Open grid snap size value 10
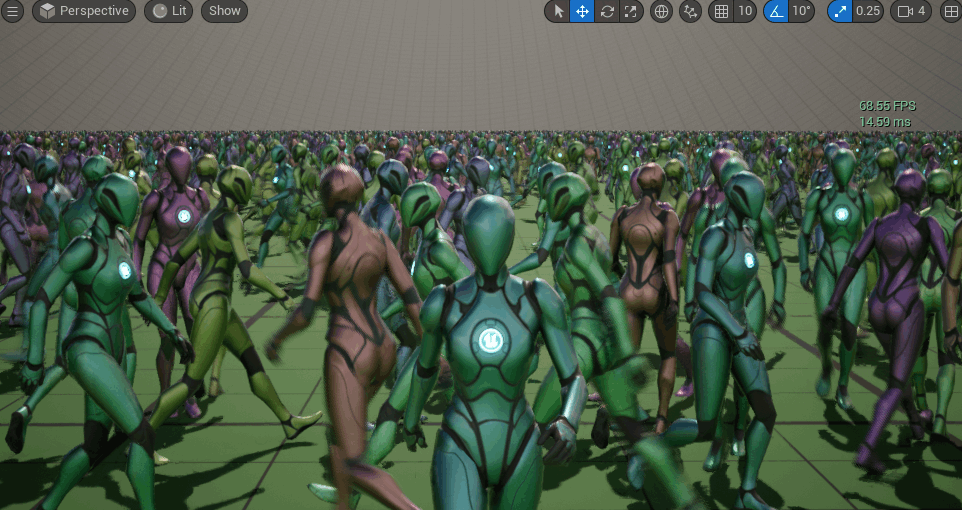 tap(744, 12)
